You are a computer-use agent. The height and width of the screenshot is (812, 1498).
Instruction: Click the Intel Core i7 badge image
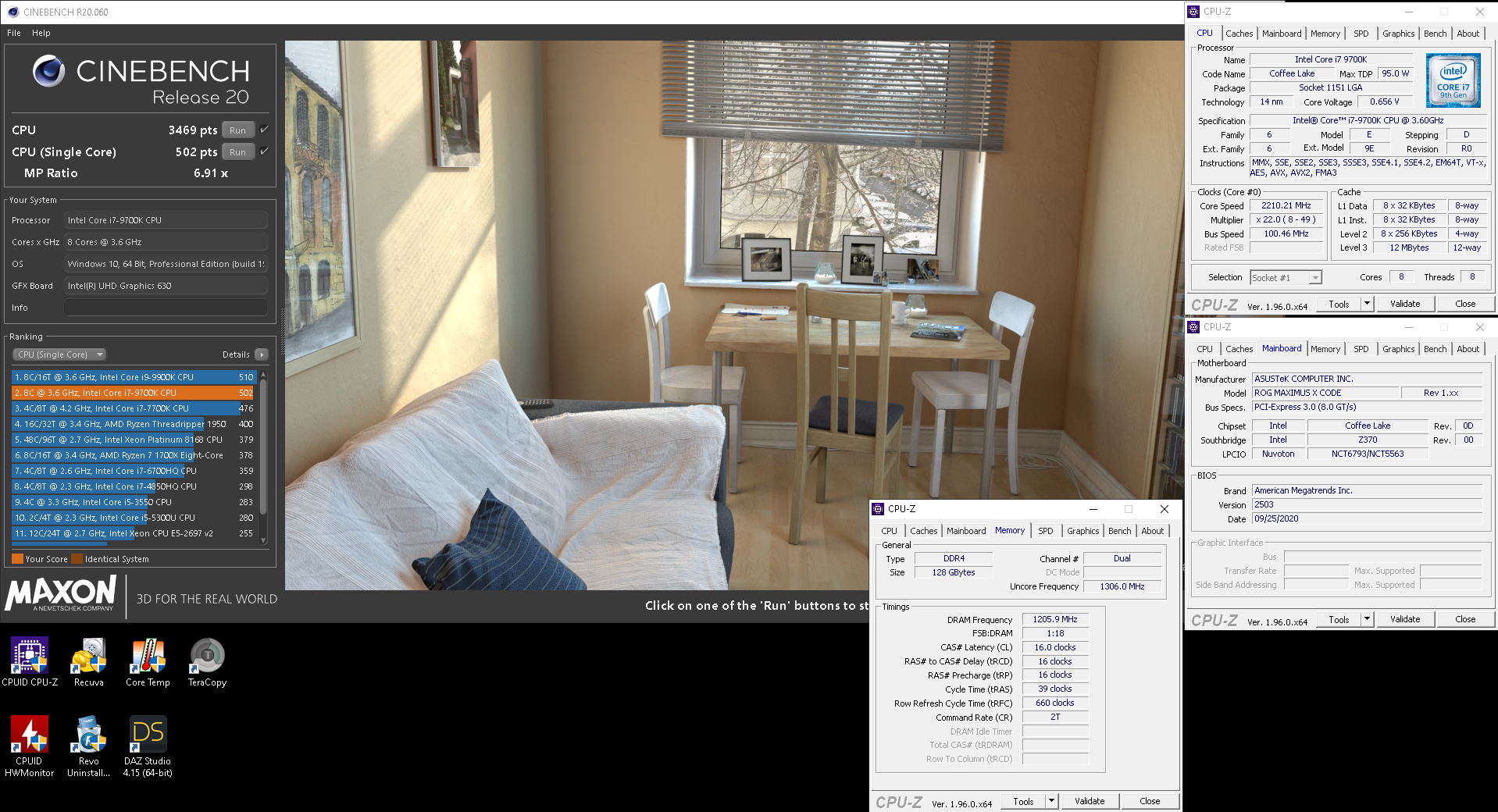tap(1453, 80)
